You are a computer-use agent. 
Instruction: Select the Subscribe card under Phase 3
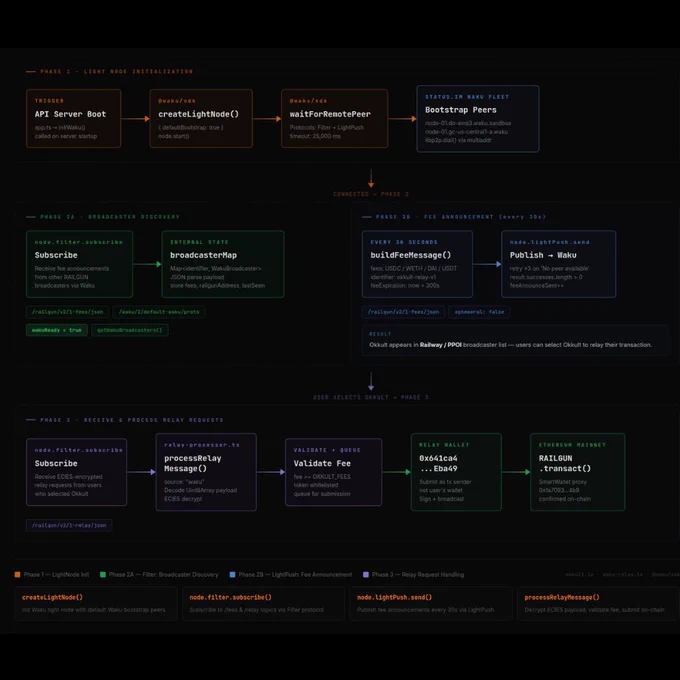coord(76,472)
